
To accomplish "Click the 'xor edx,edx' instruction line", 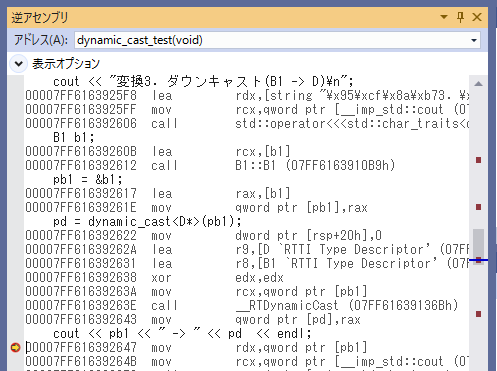I will click(155, 278).
